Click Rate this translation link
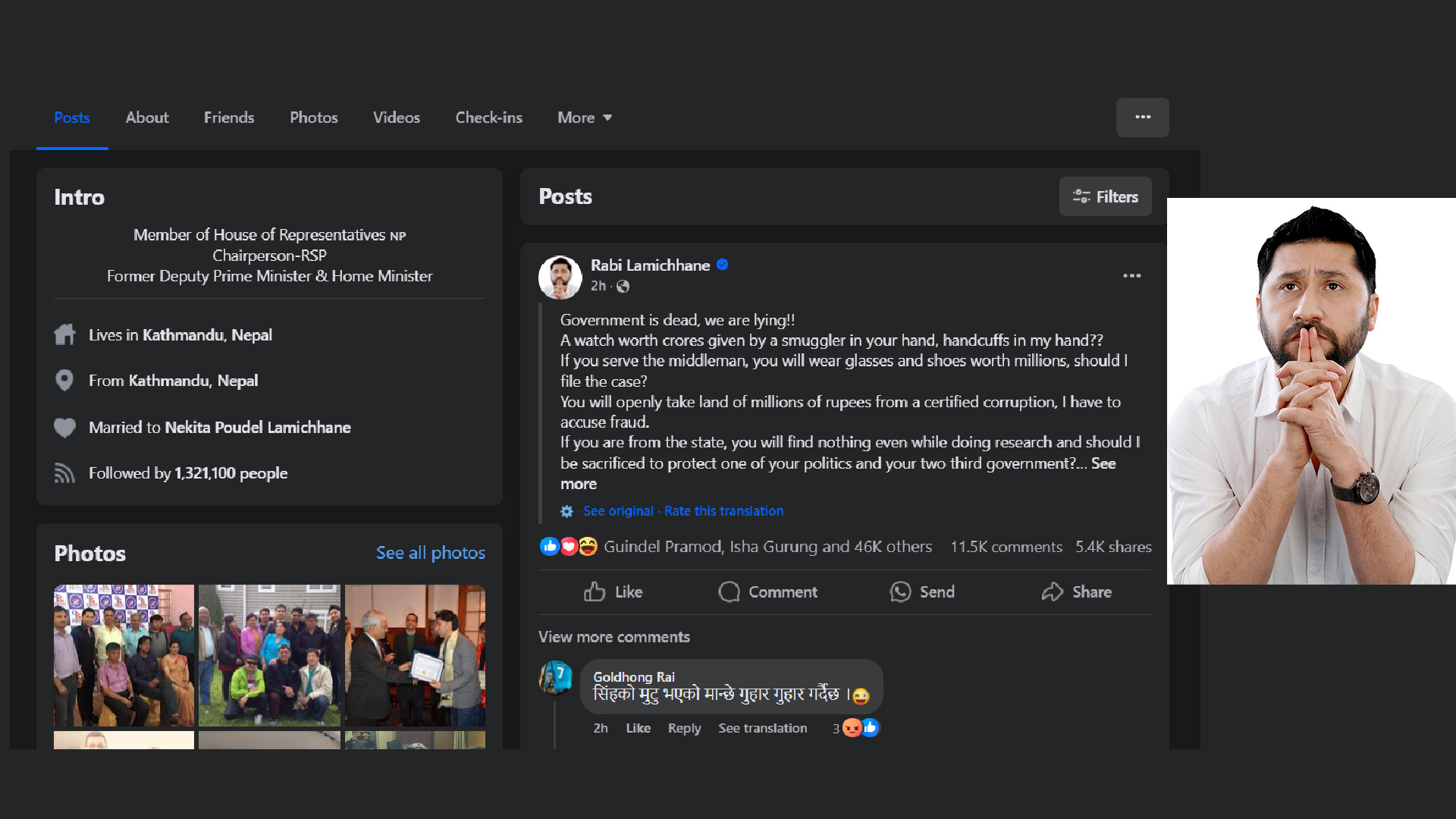1456x819 pixels. (x=723, y=511)
